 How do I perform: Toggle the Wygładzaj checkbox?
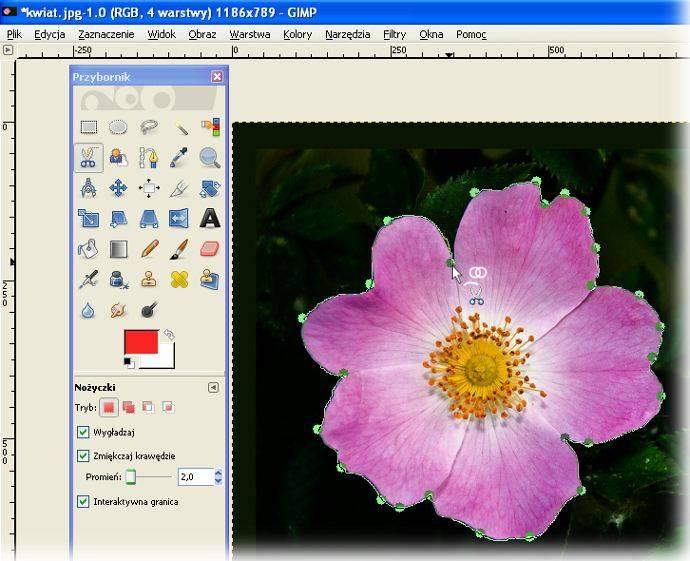[x=83, y=432]
